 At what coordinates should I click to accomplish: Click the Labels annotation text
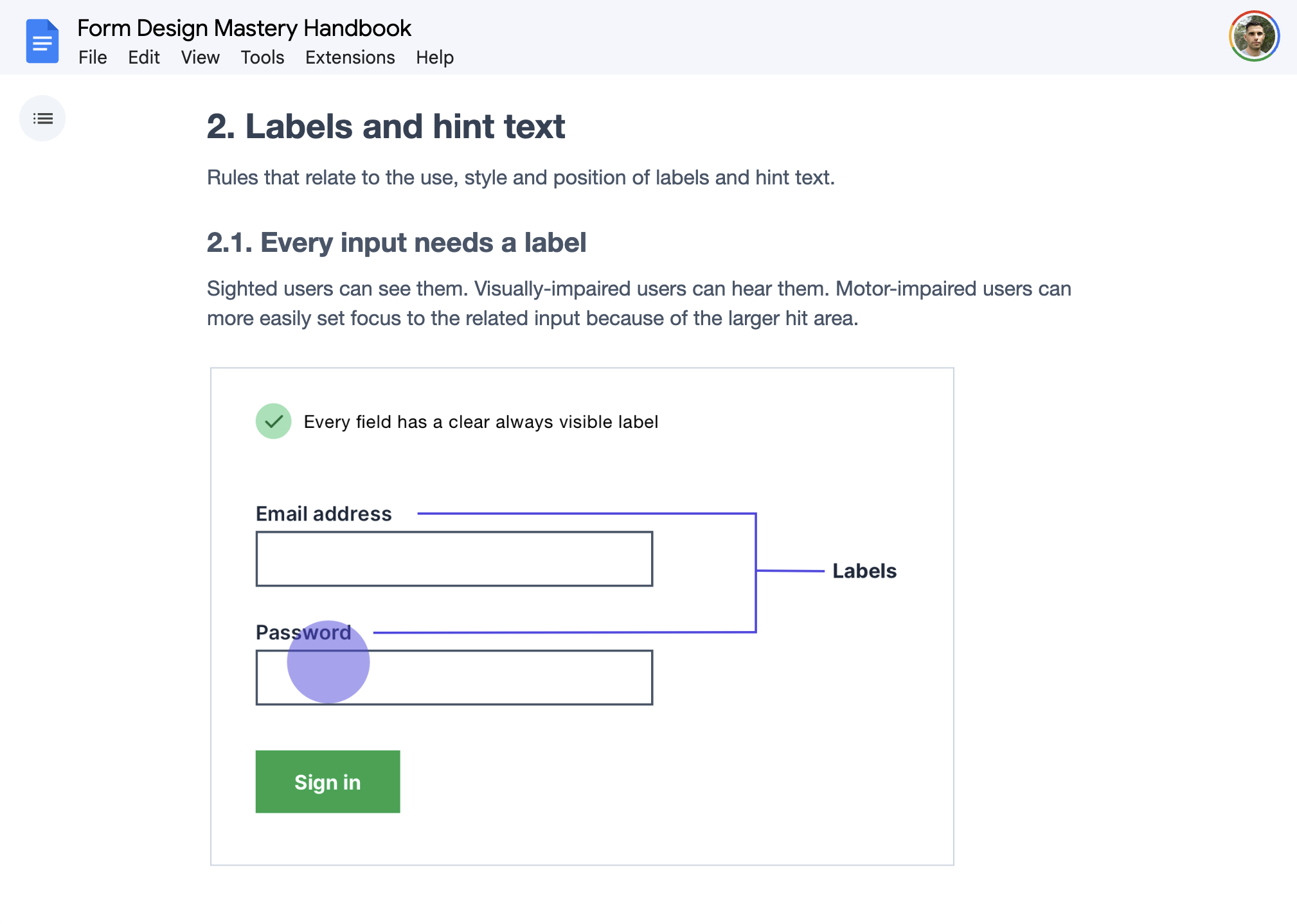[x=864, y=571]
